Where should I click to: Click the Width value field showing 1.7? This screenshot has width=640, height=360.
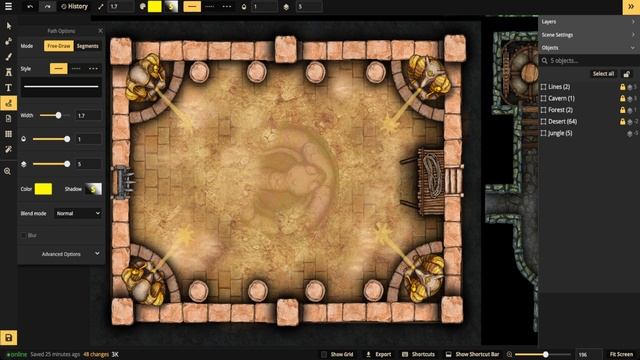(88, 116)
